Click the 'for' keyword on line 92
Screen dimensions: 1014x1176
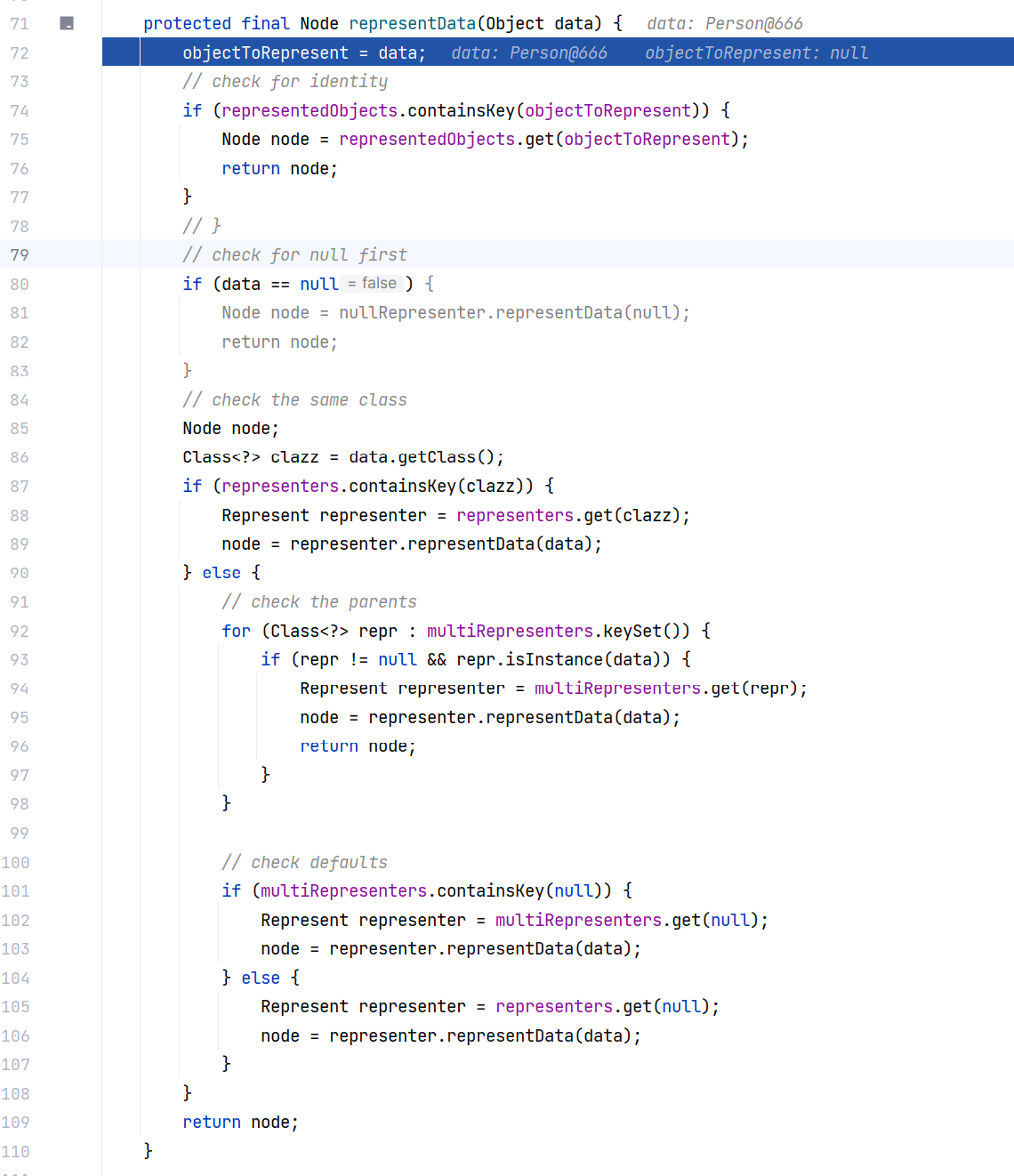pos(237,632)
